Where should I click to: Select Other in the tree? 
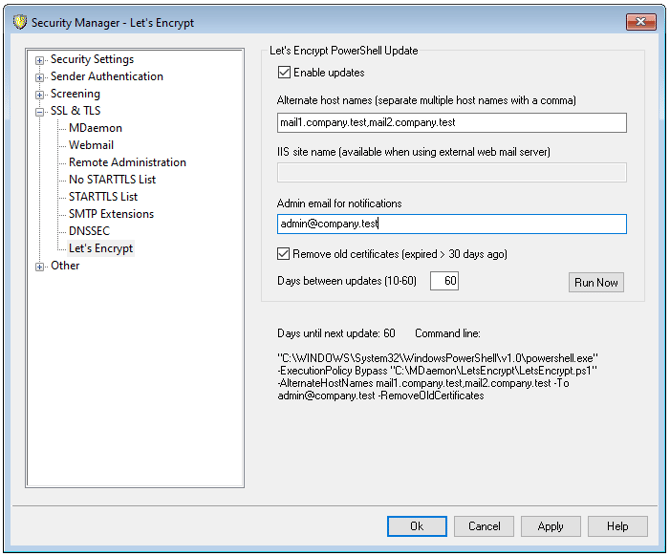pos(65,265)
